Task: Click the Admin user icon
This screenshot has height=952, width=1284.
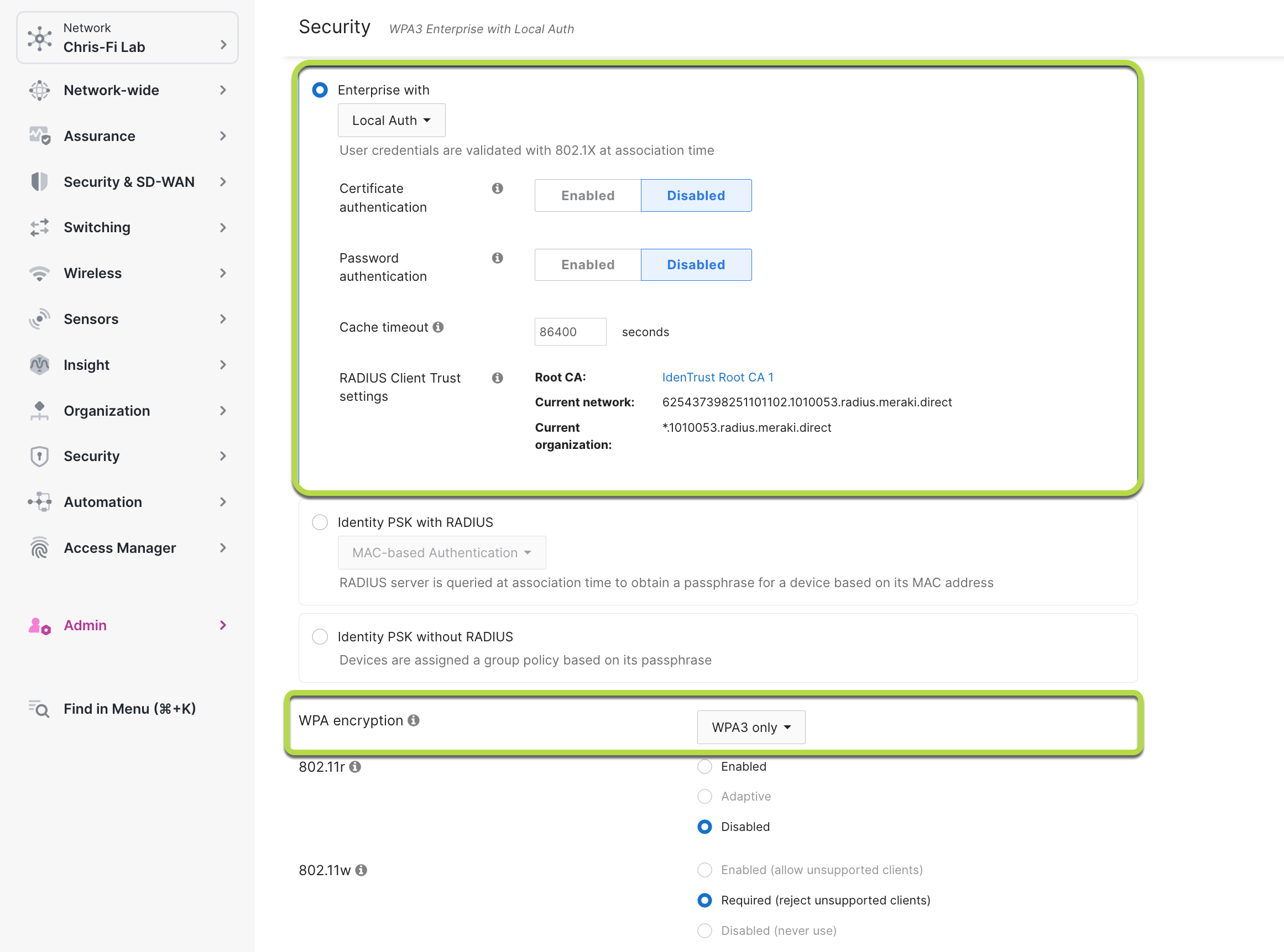Action: click(39, 626)
